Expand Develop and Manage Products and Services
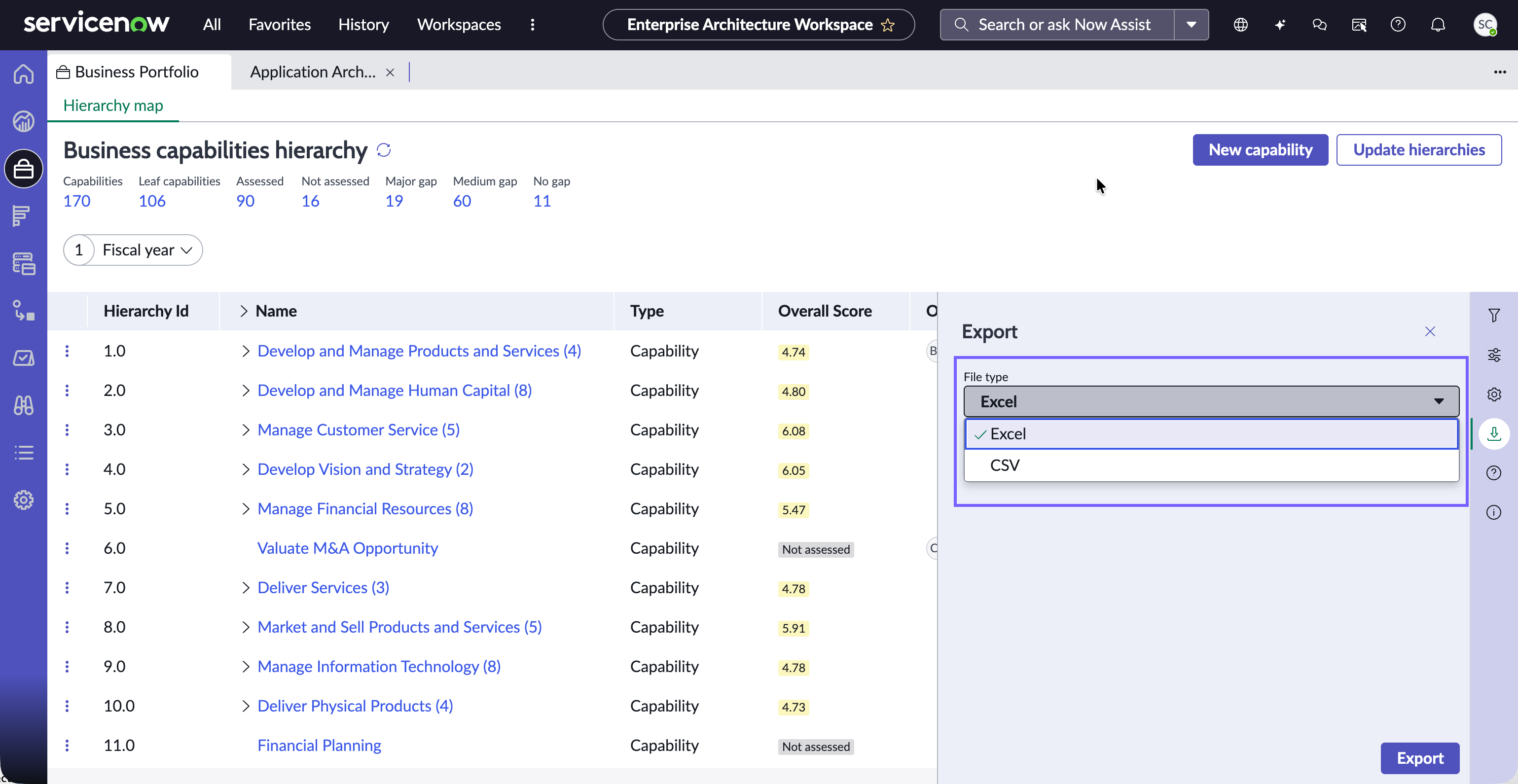 point(246,351)
